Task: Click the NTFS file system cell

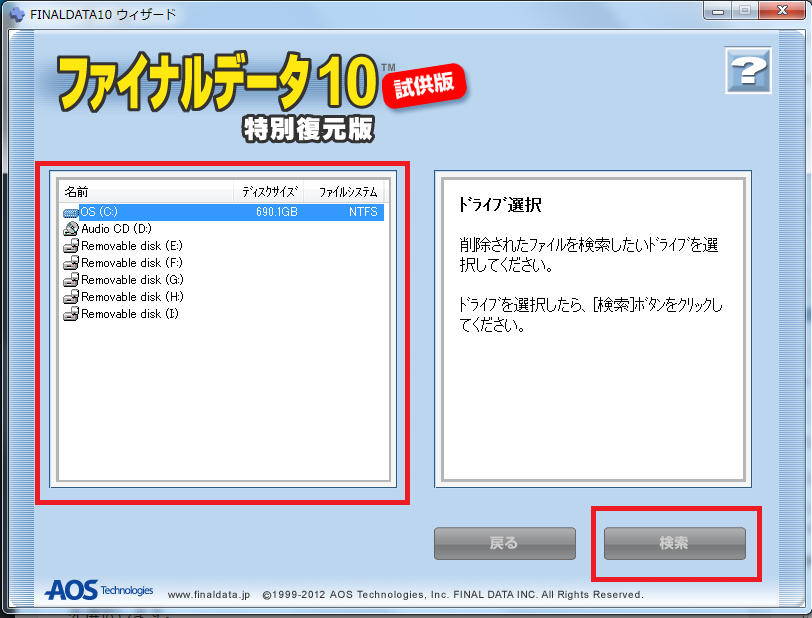Action: pos(363,212)
